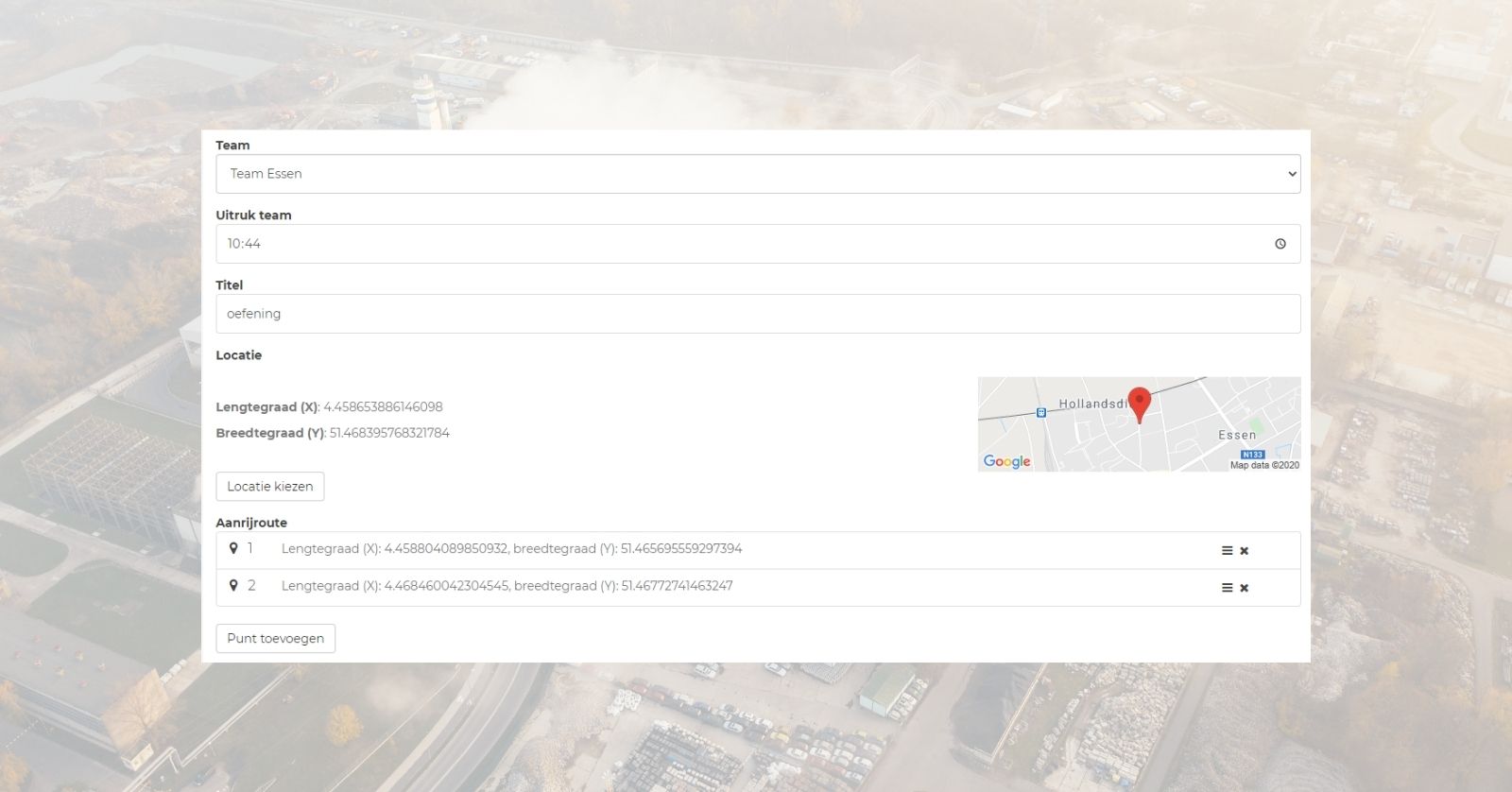Click the Hollandsdi label on the map

1093,404
